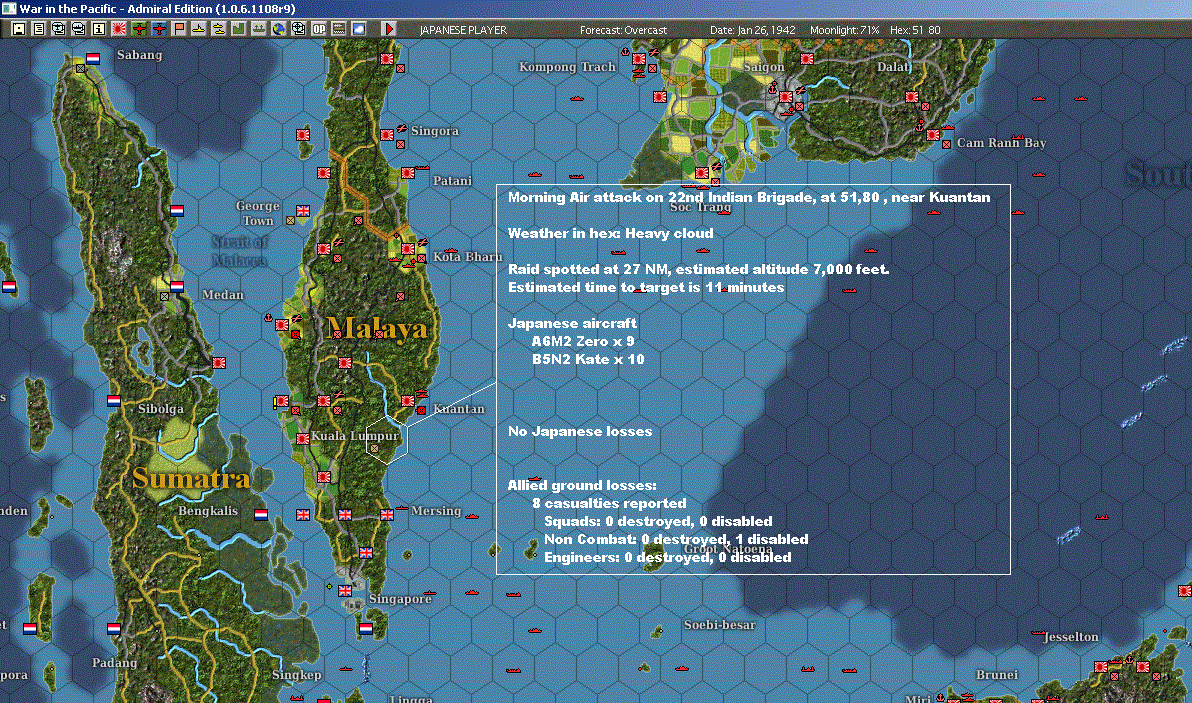1192x703 pixels.
Task: Select the British flag at Mersing
Action: click(x=387, y=515)
